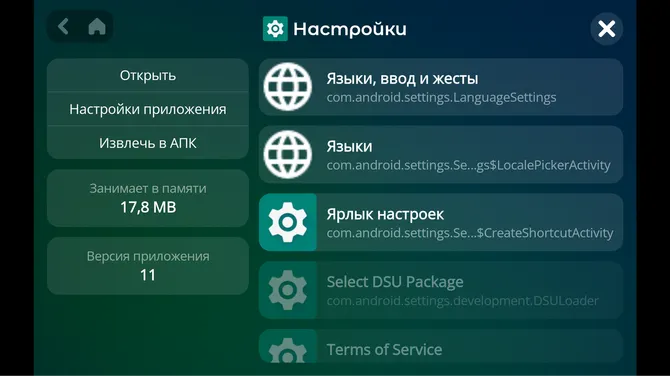This screenshot has width=670, height=376.
Task: Select the Select DSU Package entry
Action: 441,290
